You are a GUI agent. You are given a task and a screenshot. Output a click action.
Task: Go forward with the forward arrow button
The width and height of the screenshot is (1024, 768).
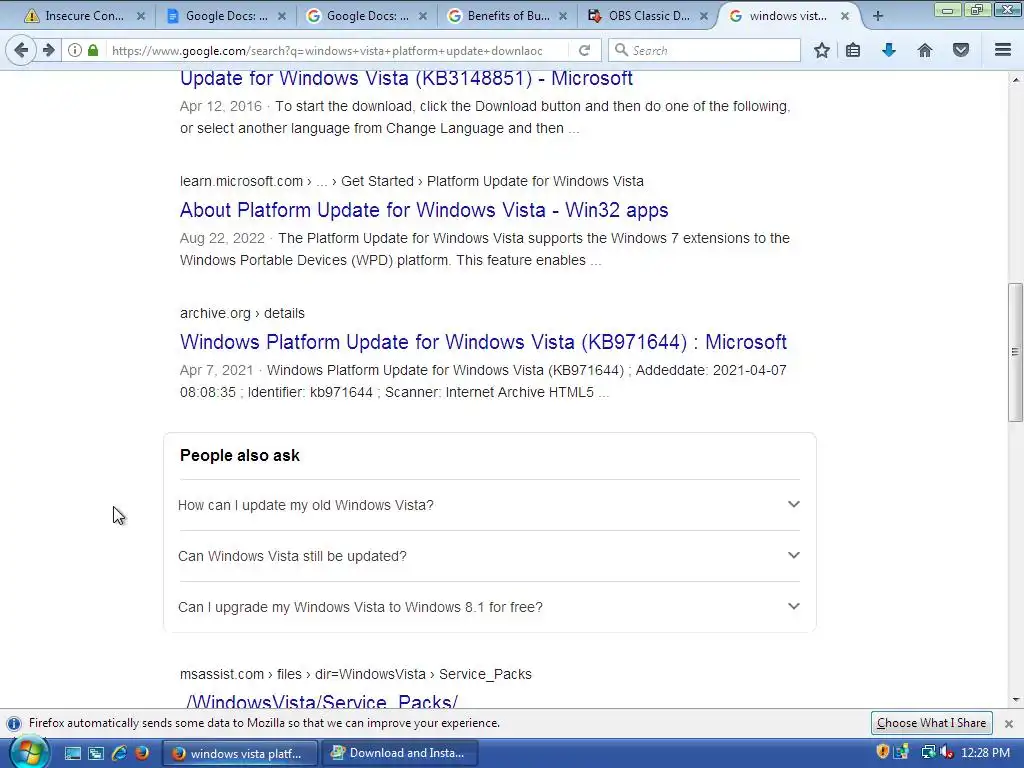48,50
